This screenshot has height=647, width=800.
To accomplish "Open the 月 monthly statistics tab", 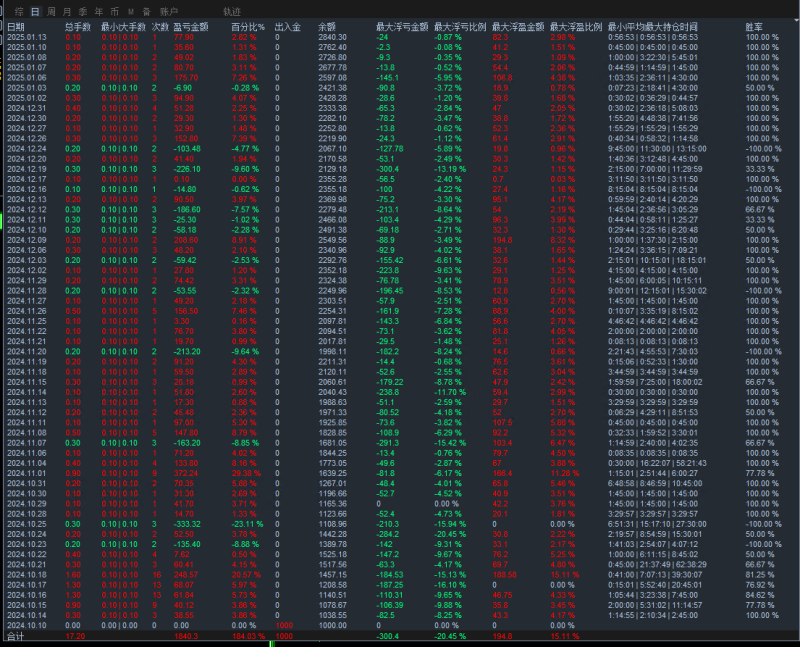I will (68, 10).
